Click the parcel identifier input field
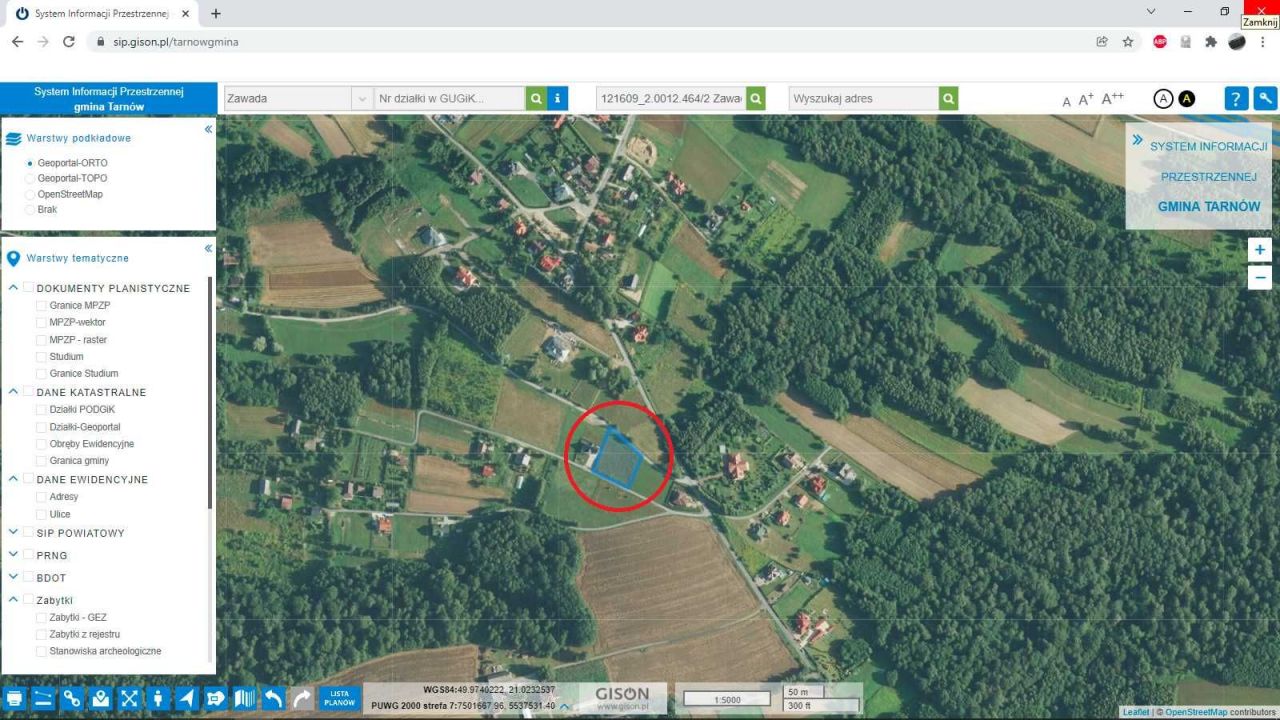The width and height of the screenshot is (1280, 720). (x=670, y=98)
